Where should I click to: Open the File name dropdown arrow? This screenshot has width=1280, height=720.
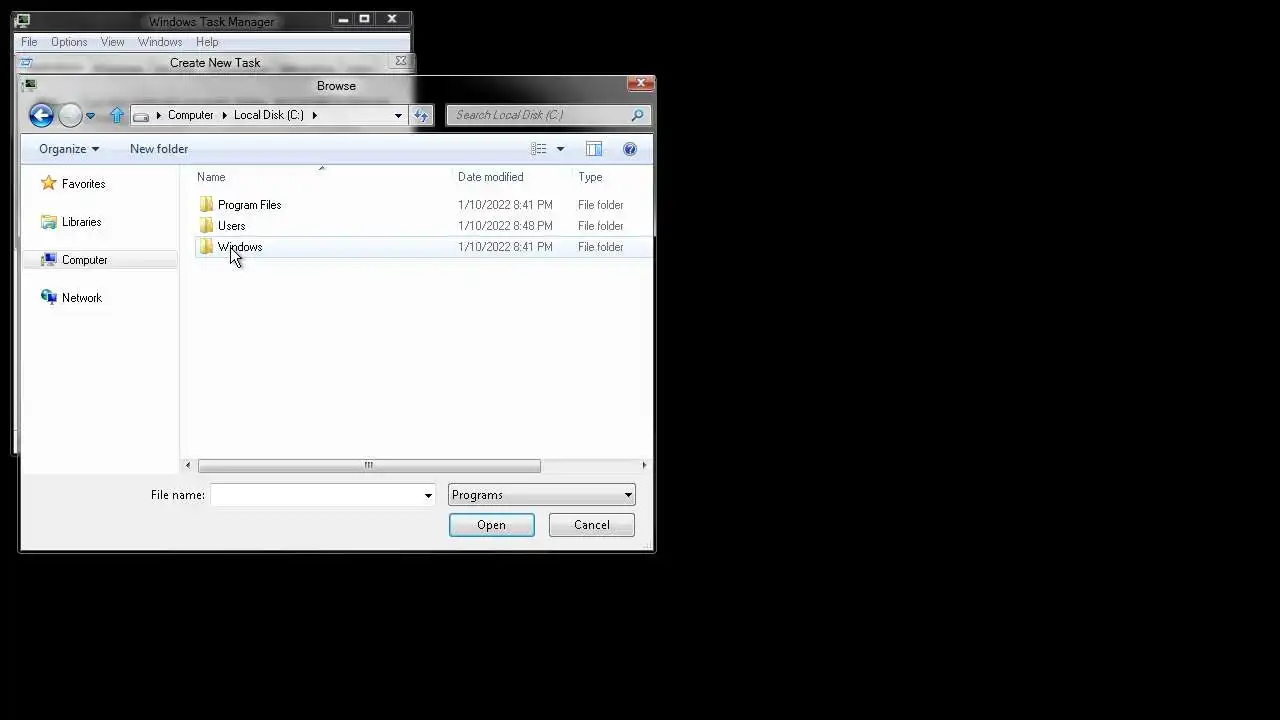tap(428, 495)
